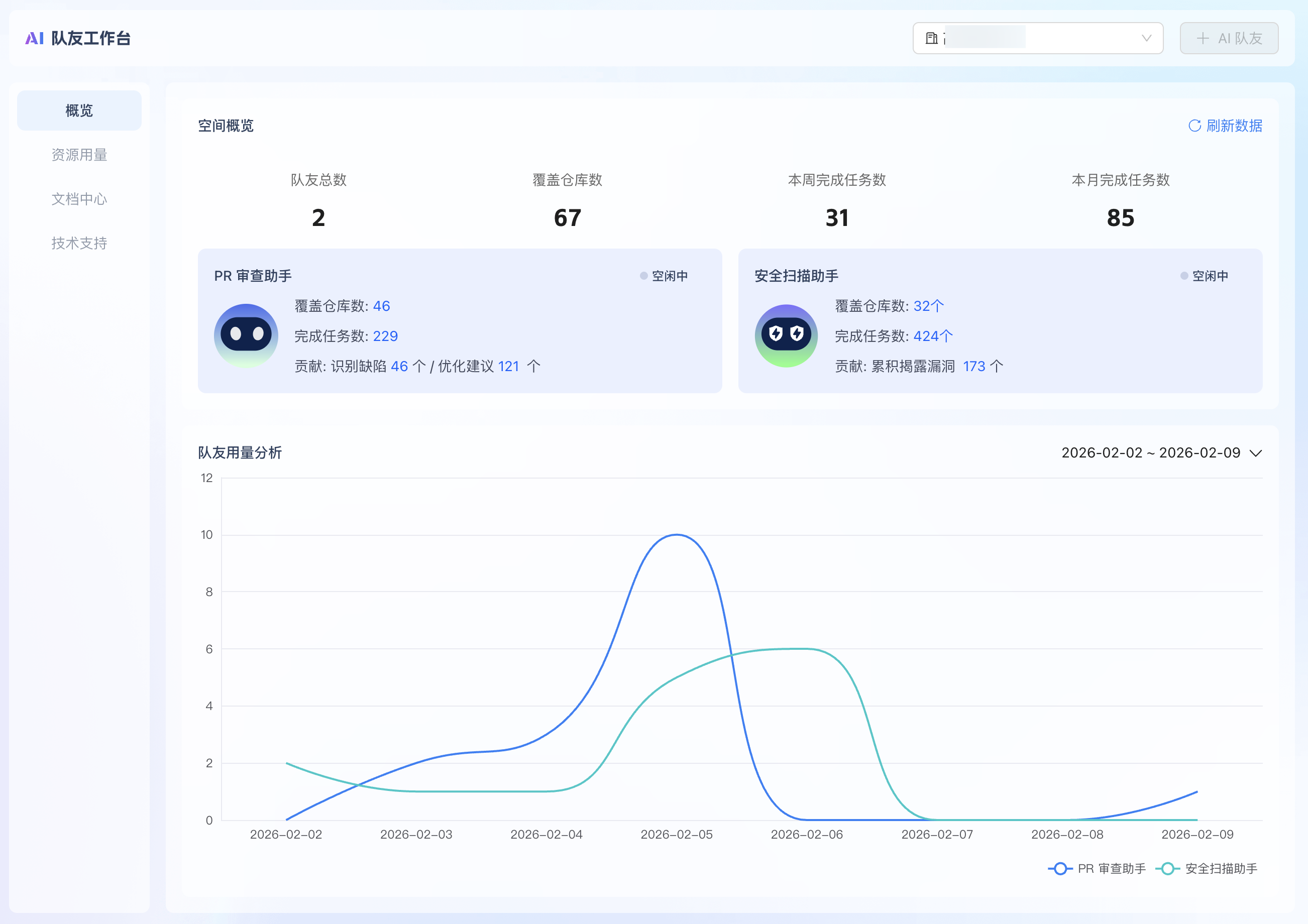This screenshot has height=924, width=1308.
Task: Click the 本月完成任务数 value 85
Action: pos(1121,217)
